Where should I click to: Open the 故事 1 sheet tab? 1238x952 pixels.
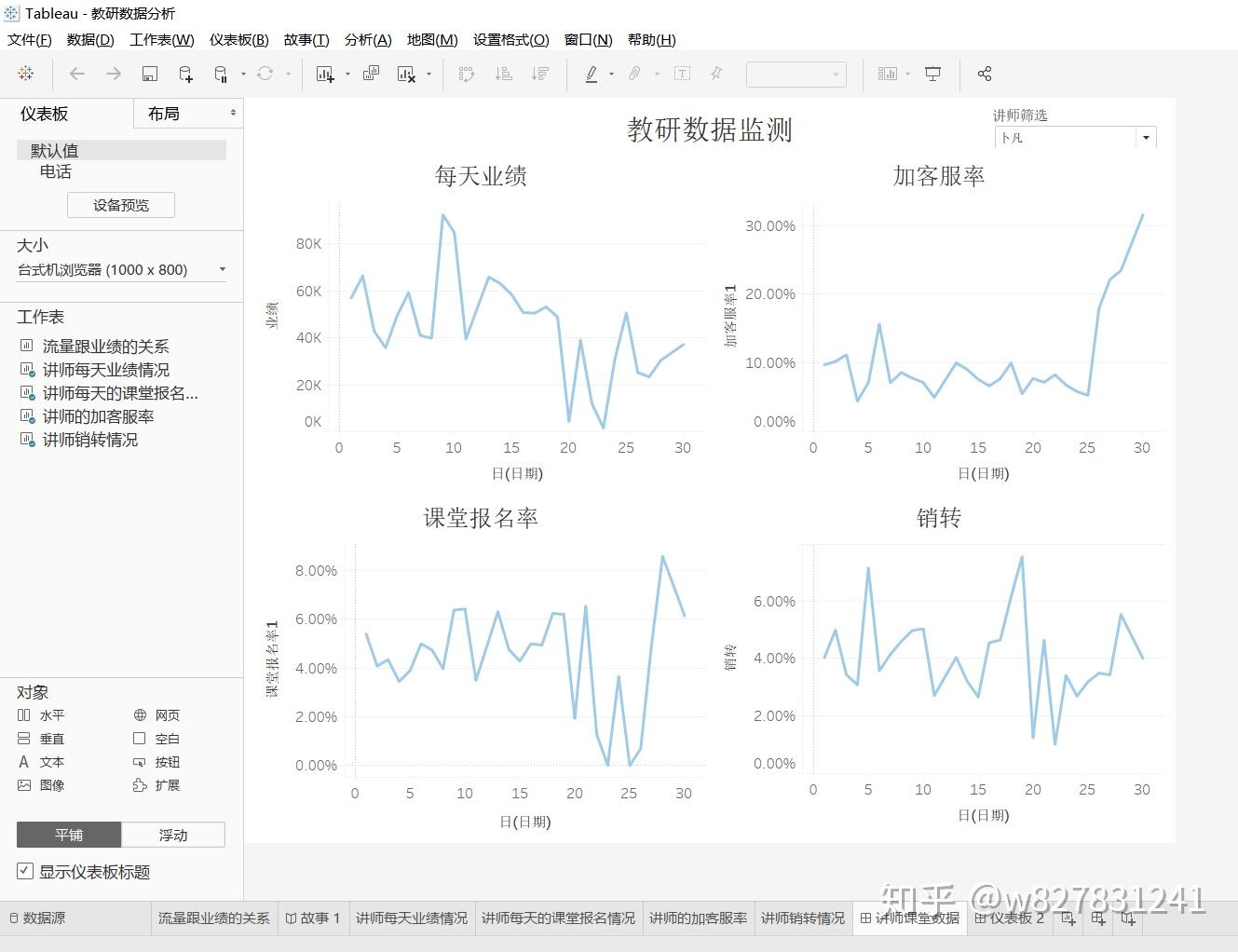313,918
